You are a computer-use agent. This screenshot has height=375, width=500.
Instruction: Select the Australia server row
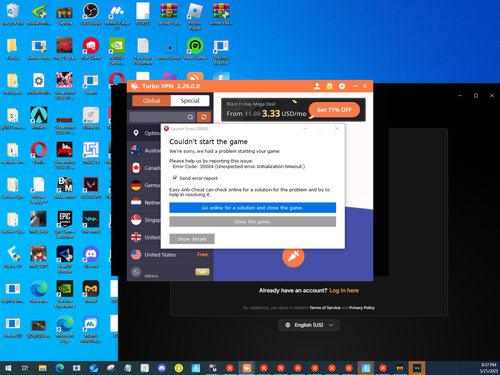click(x=144, y=150)
